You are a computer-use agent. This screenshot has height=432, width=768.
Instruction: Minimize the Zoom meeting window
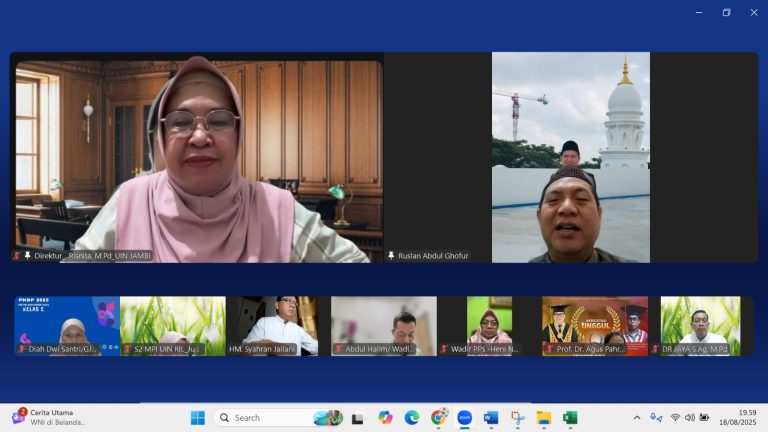click(699, 13)
